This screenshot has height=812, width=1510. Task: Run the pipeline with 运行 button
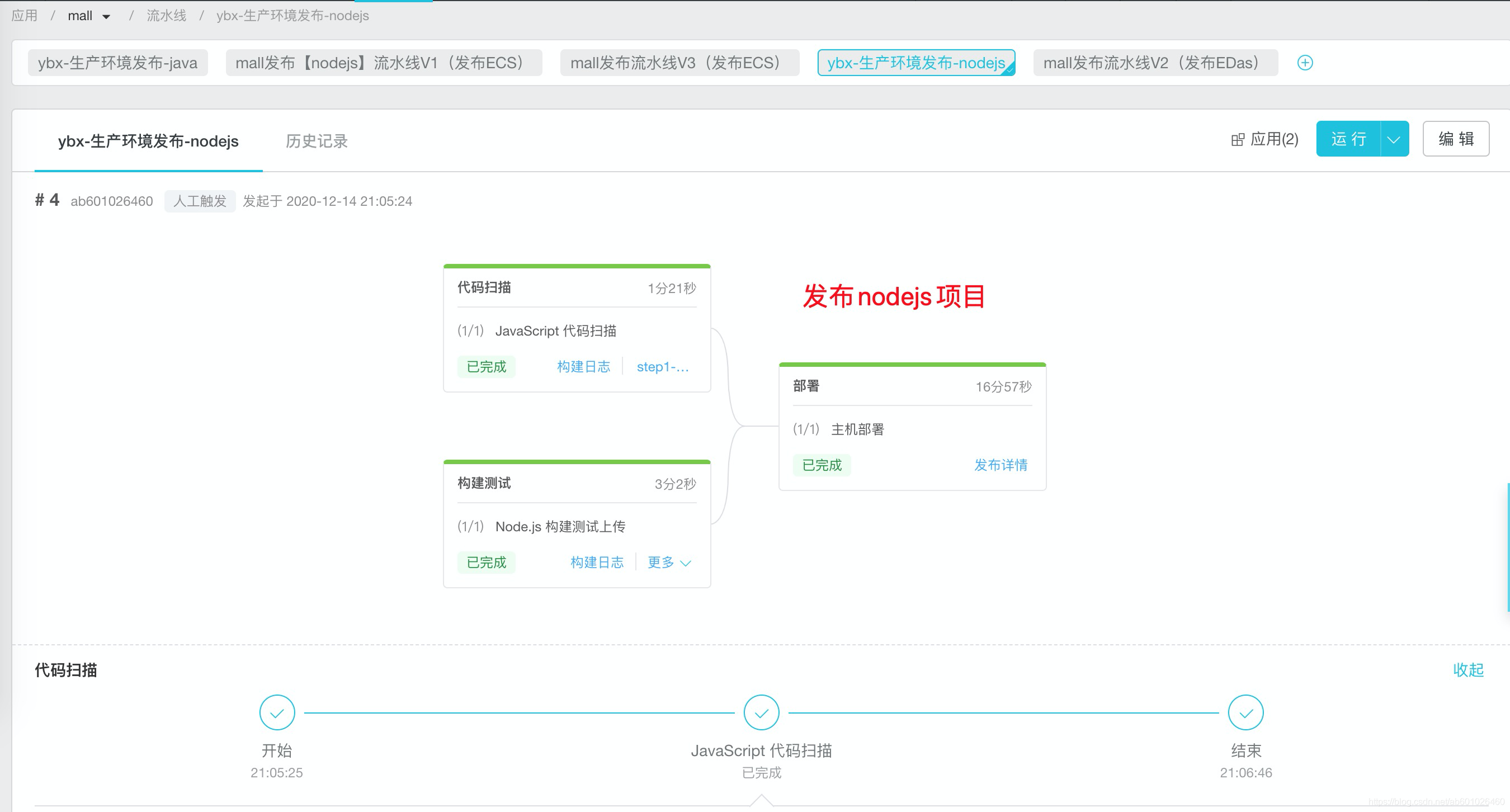pos(1348,139)
